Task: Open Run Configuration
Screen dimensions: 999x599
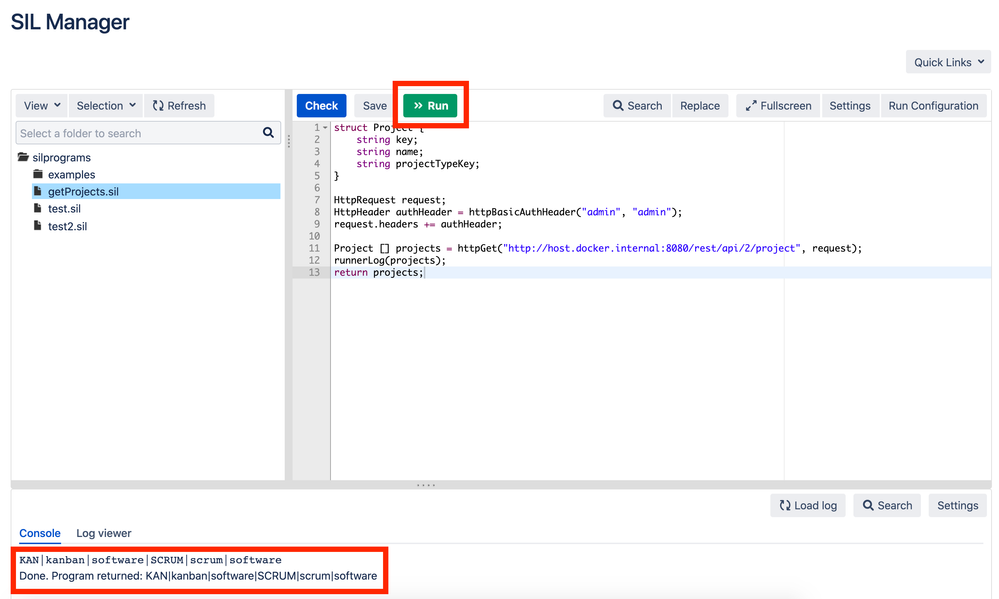Action: 933,105
